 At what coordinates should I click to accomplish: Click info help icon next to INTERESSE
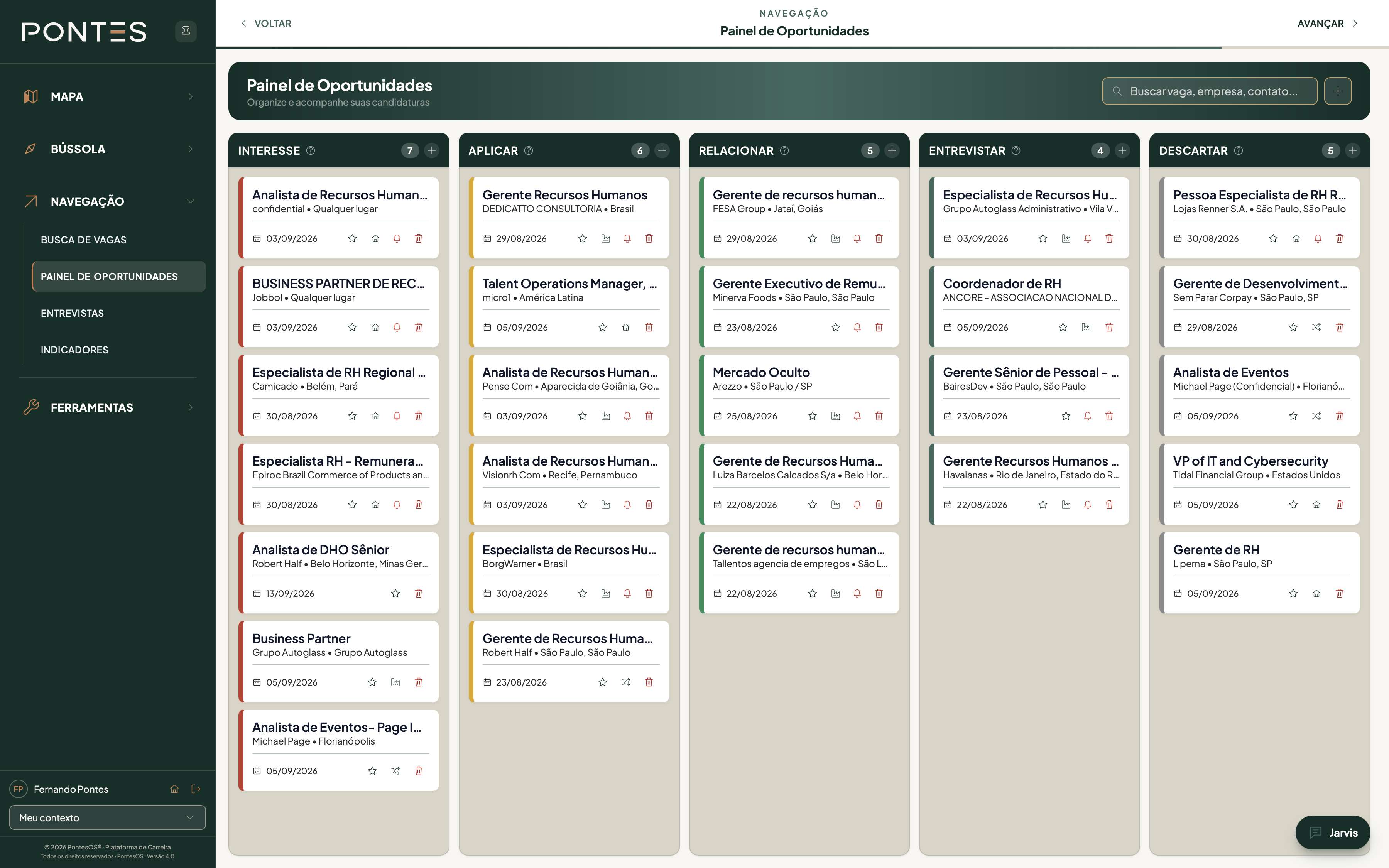coord(311,150)
